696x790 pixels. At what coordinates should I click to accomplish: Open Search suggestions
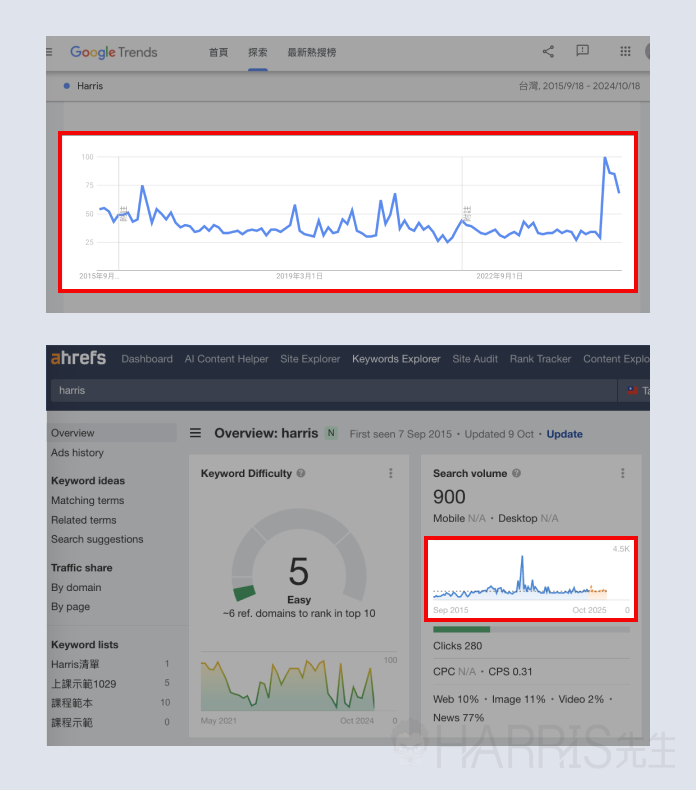pyautogui.click(x=97, y=539)
